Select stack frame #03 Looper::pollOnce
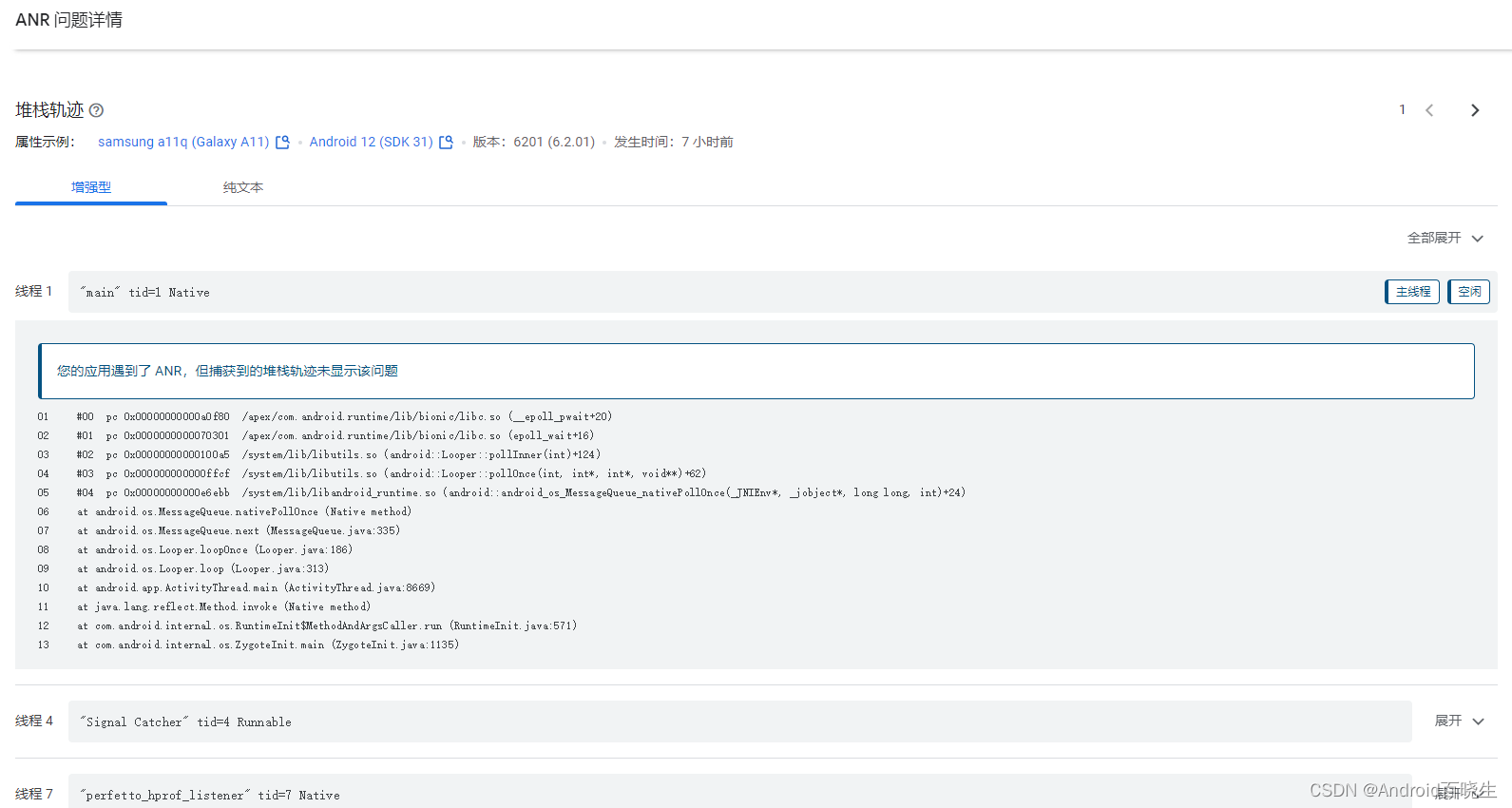 391,473
